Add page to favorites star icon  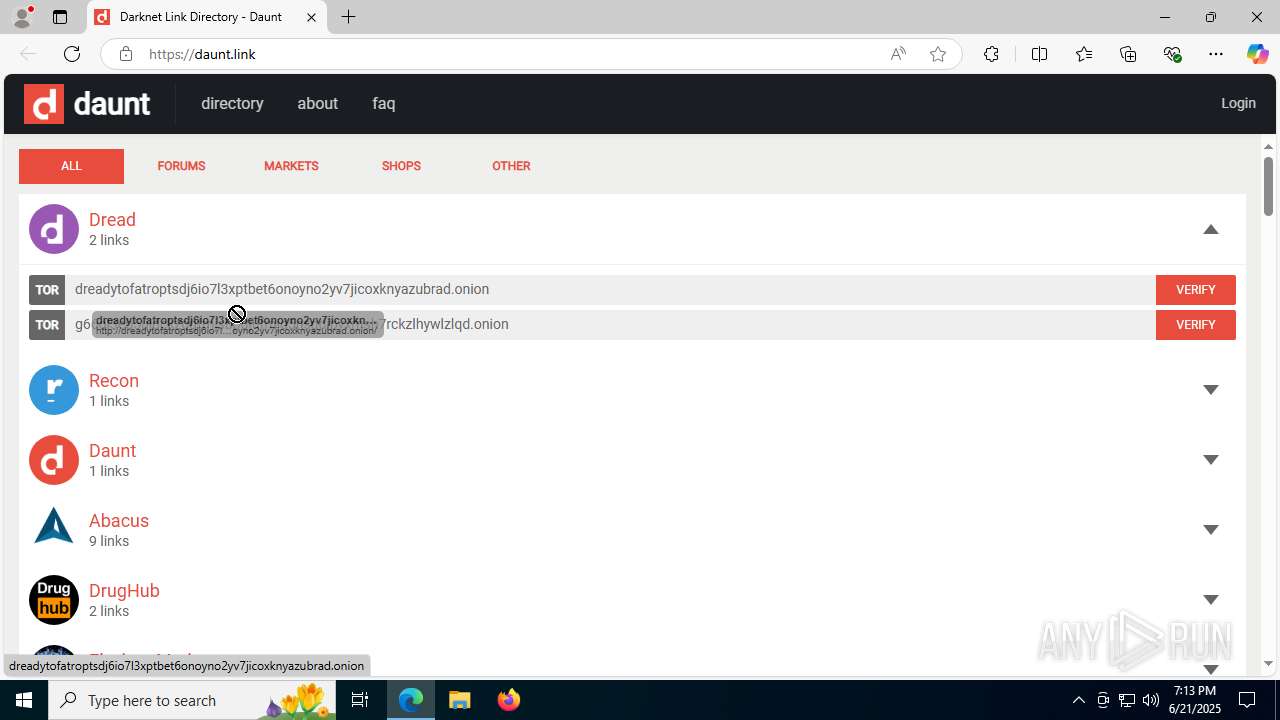tap(938, 54)
